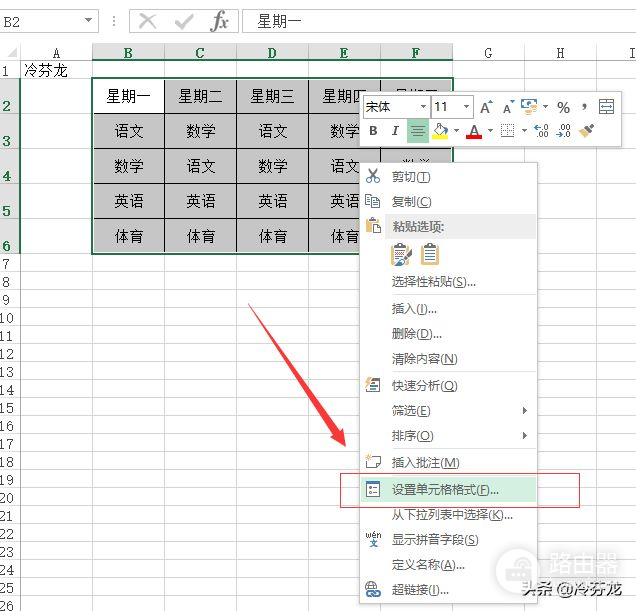Click the insert function fx icon

[219, 21]
